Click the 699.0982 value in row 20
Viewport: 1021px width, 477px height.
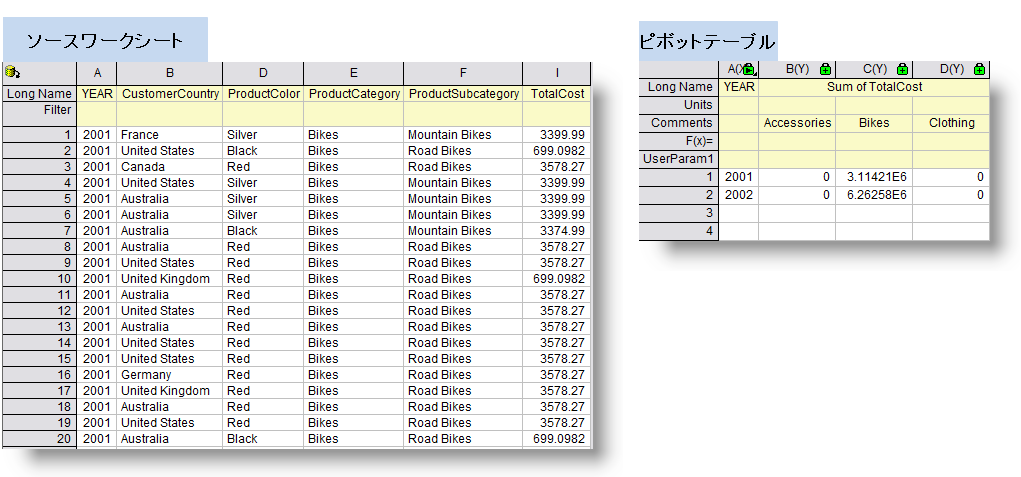[x=557, y=439]
